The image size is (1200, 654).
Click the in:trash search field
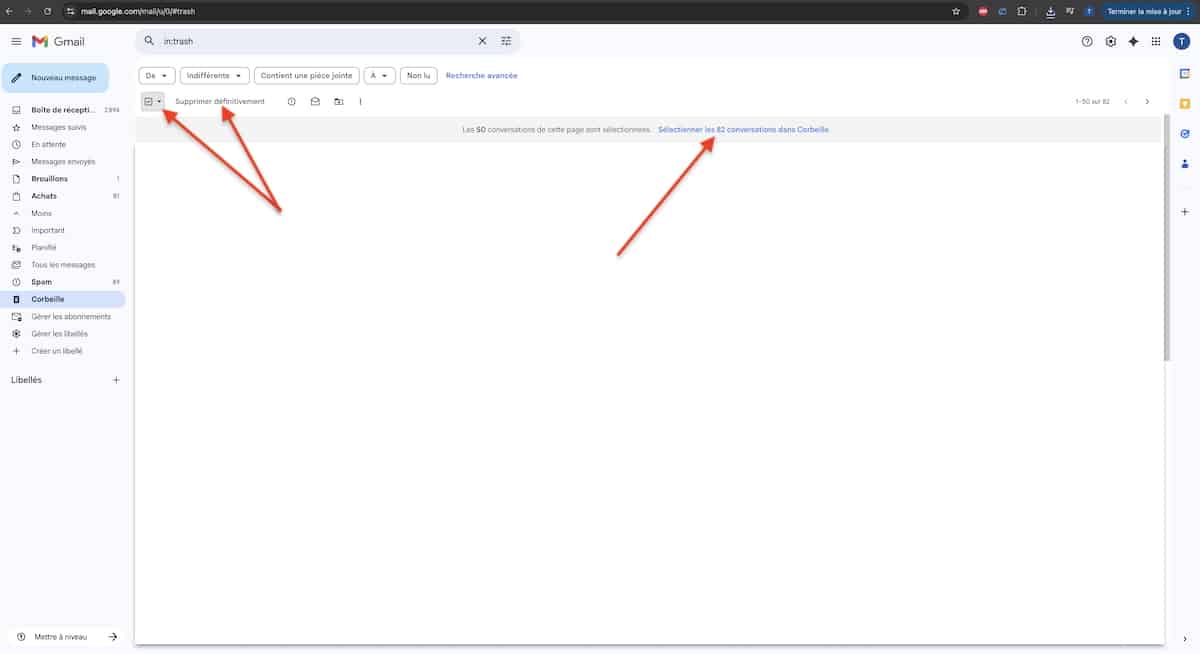point(317,41)
